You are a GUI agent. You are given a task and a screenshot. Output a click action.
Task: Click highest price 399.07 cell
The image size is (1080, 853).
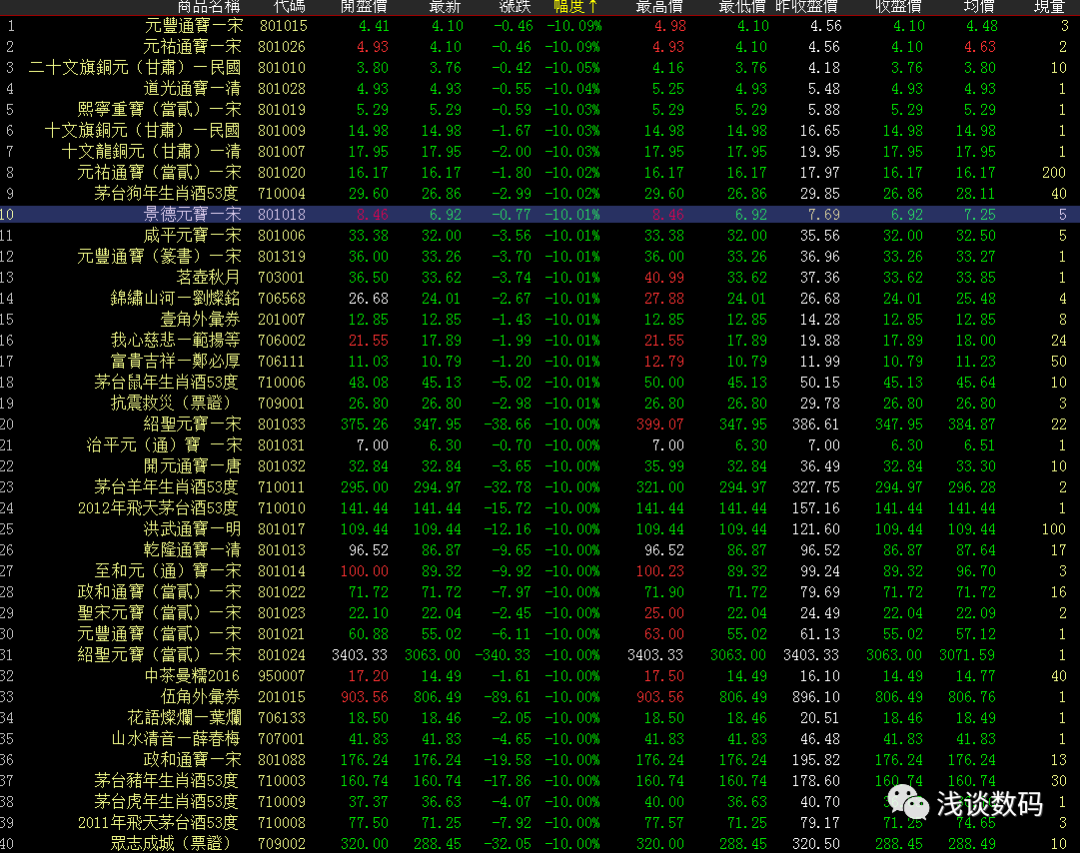[660, 424]
